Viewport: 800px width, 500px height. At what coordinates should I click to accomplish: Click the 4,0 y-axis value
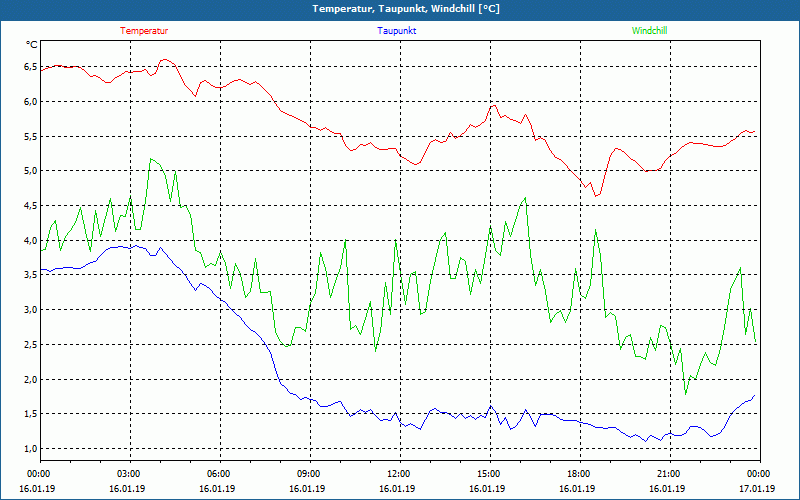31,240
